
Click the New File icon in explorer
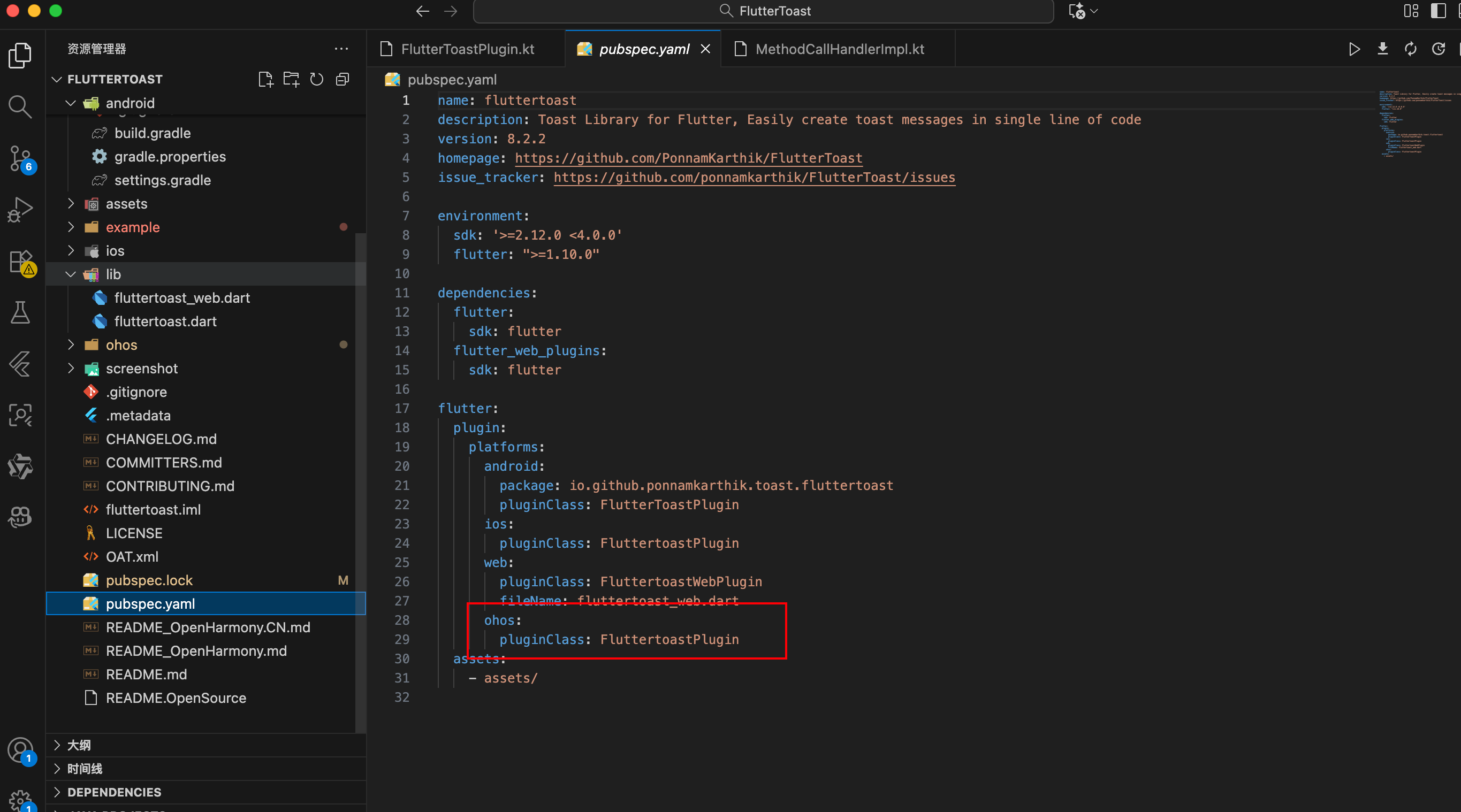click(265, 79)
